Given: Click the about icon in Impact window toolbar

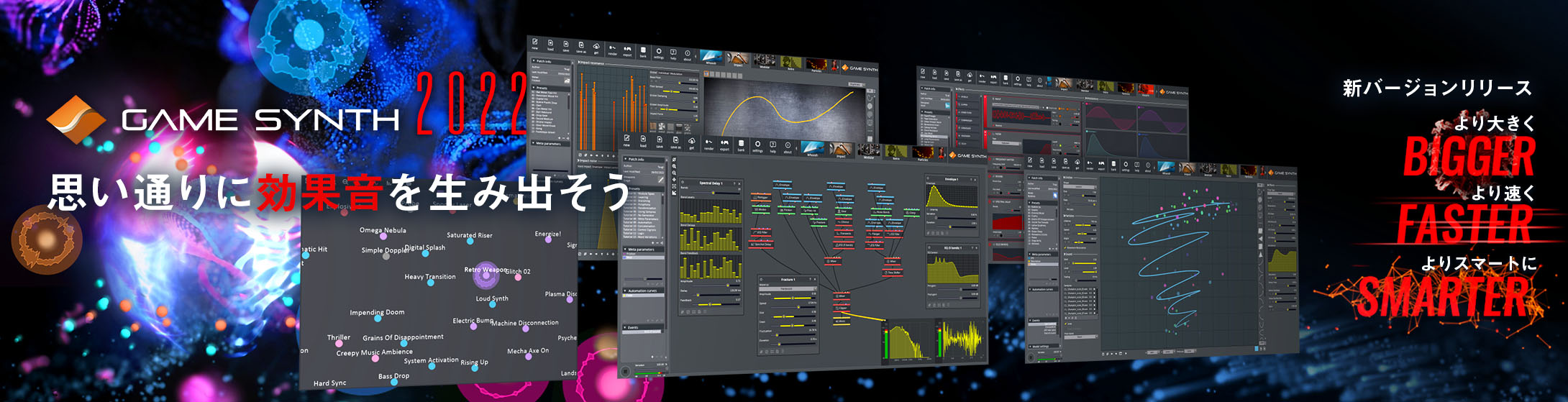Looking at the screenshot, I should coord(688,53).
